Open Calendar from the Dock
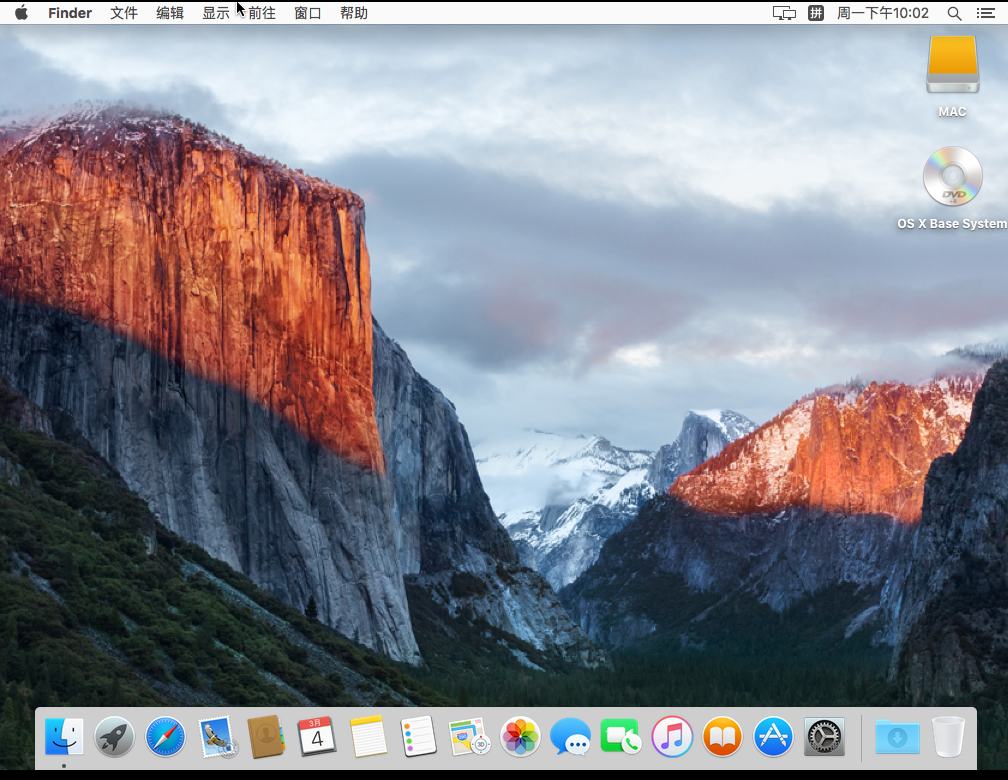 [x=316, y=737]
